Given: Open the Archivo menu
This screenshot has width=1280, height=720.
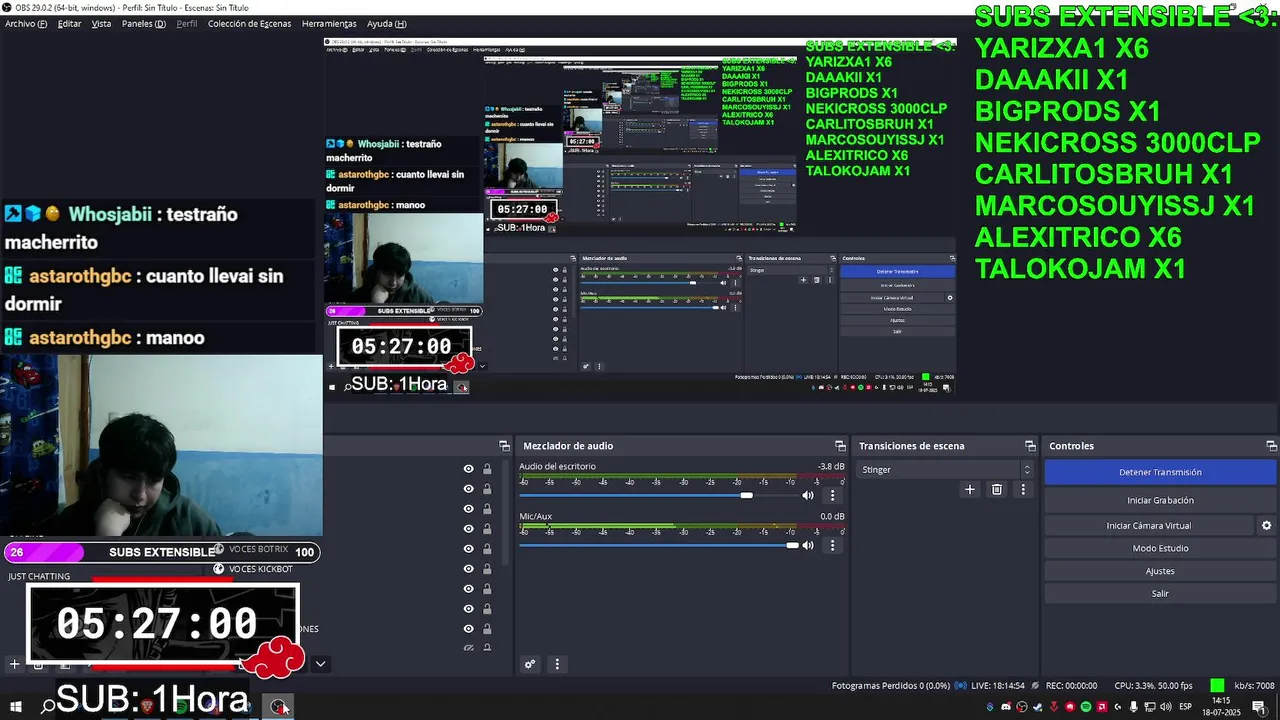Looking at the screenshot, I should [x=26, y=23].
